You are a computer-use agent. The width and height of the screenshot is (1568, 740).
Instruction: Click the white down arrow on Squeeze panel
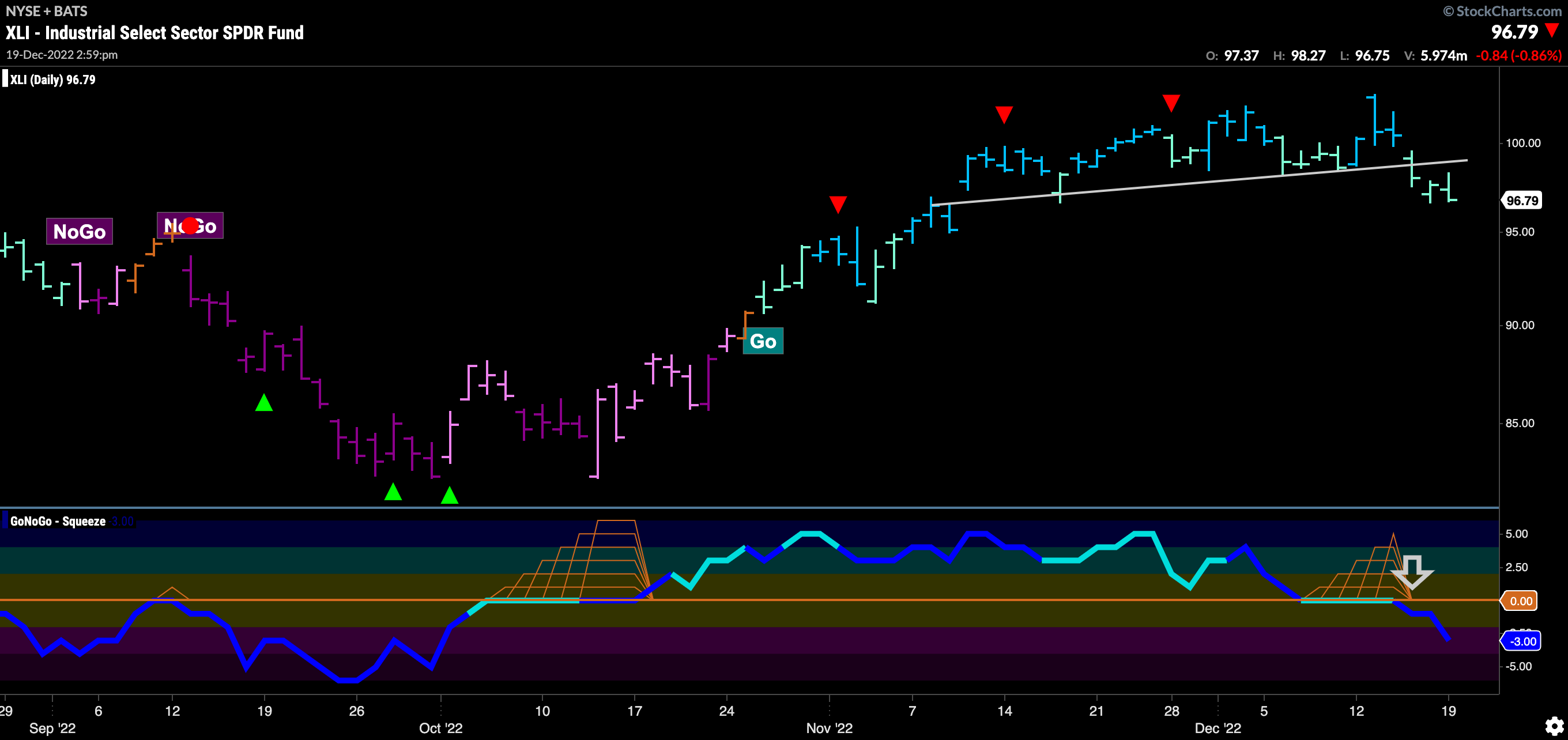coord(1412,572)
